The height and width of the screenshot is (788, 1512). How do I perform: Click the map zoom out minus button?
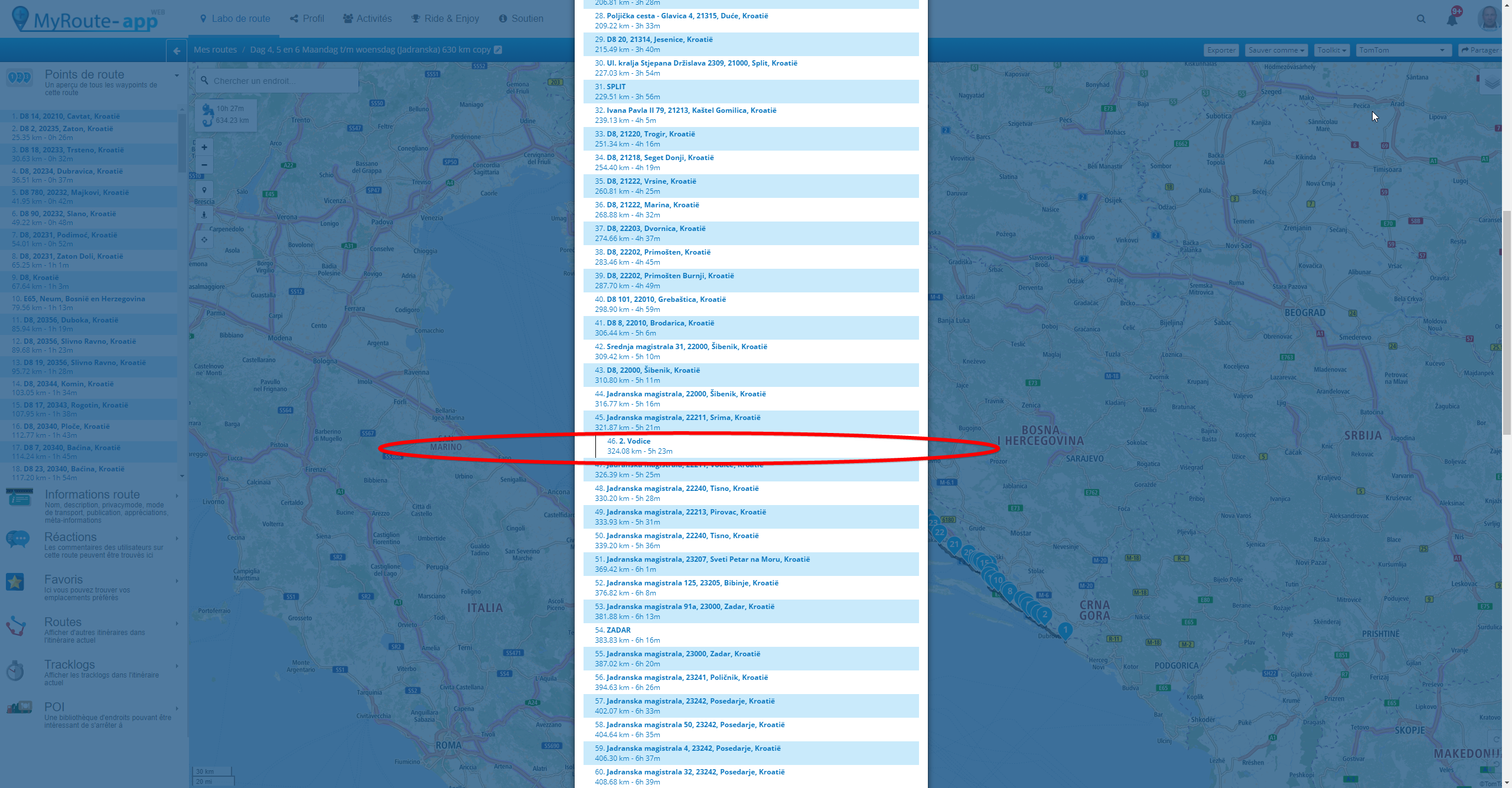pos(204,165)
